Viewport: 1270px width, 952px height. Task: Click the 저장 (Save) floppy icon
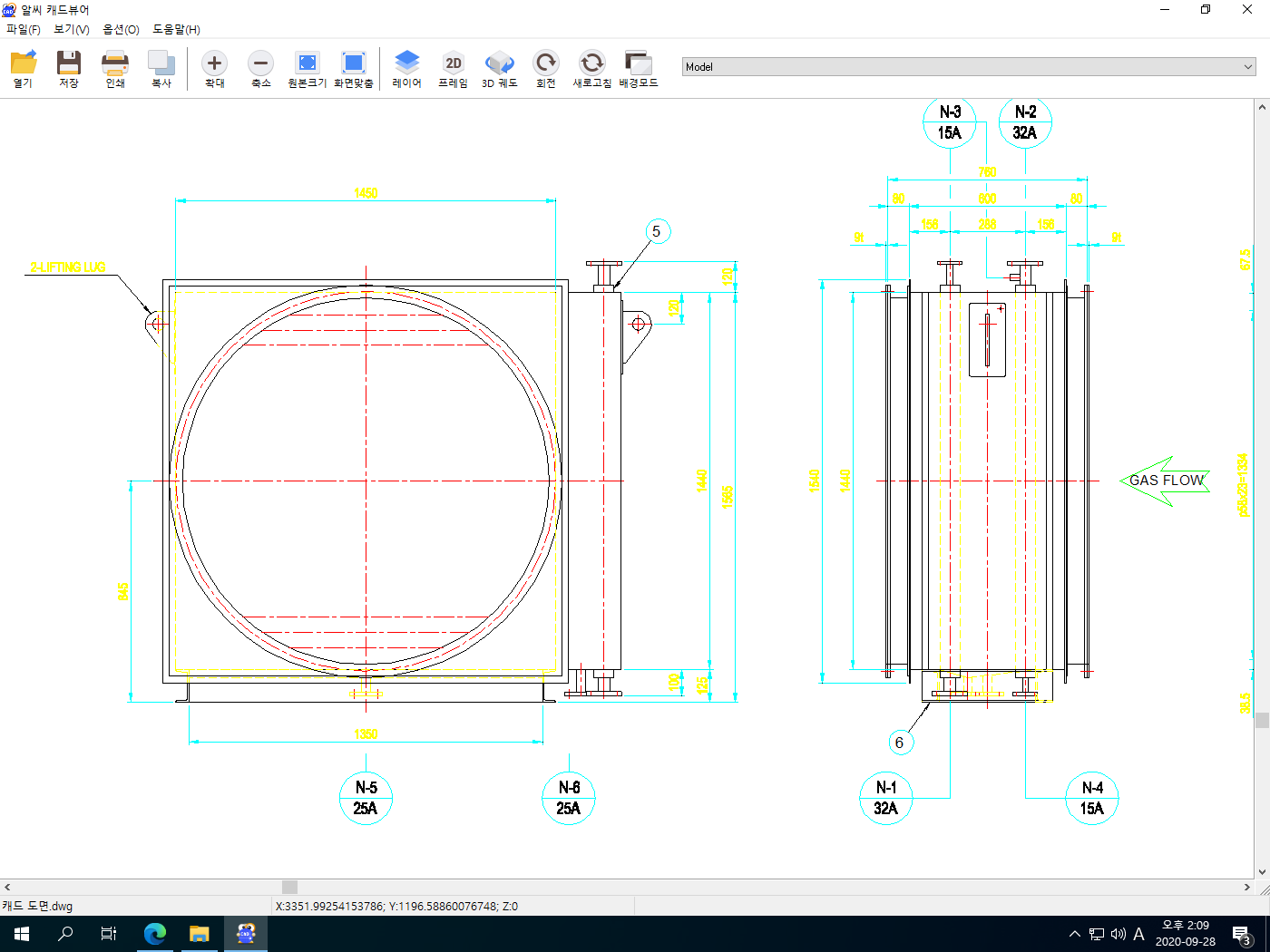click(x=69, y=69)
